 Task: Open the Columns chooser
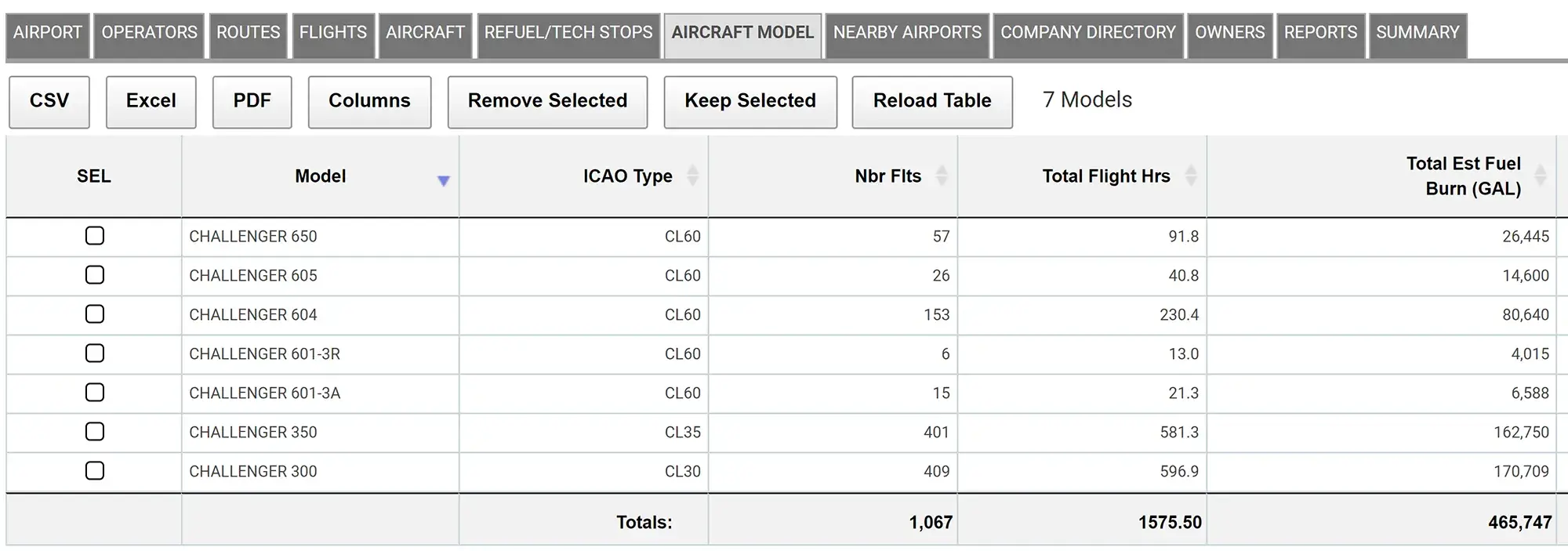click(369, 101)
